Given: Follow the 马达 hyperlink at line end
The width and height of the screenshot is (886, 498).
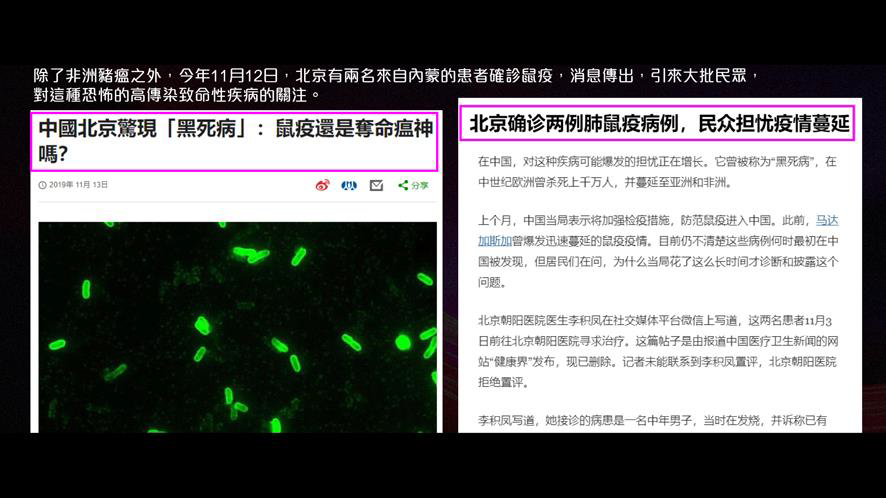Looking at the screenshot, I should coord(827,220).
